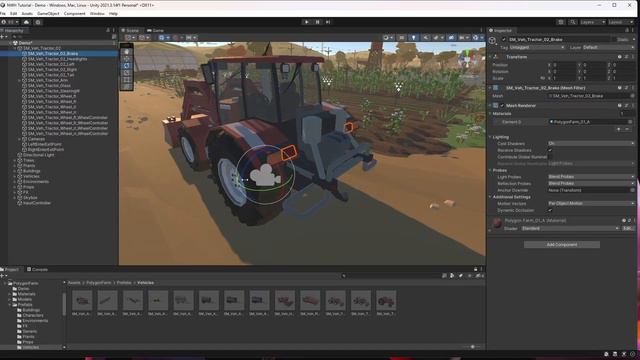Open Transform component help icon
The height and width of the screenshot is (360, 640).
point(620,57)
